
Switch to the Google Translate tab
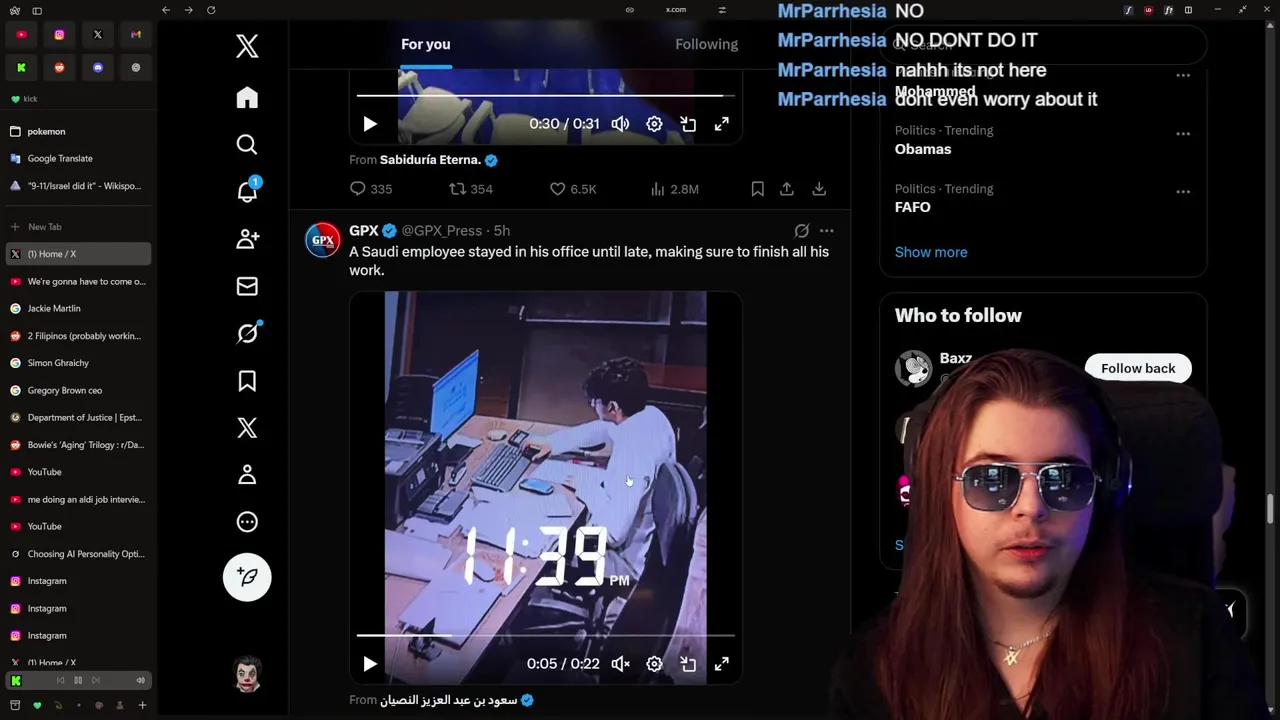coord(78,158)
